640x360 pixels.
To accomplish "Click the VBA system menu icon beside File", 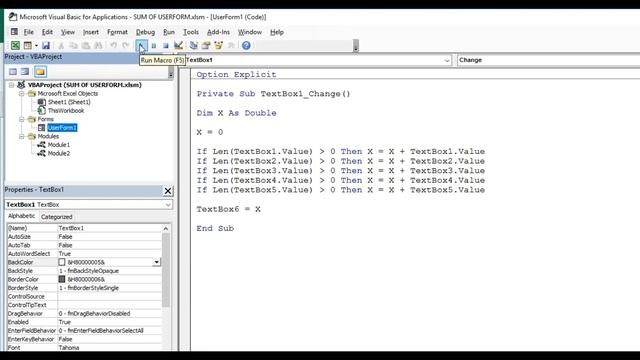I will (14, 31).
